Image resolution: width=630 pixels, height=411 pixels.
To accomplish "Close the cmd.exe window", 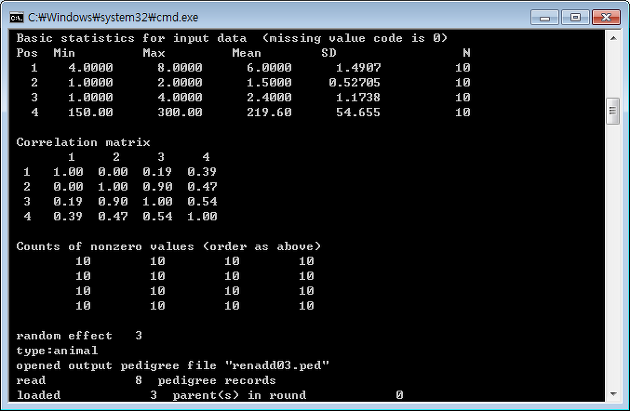I will [606, 17].
